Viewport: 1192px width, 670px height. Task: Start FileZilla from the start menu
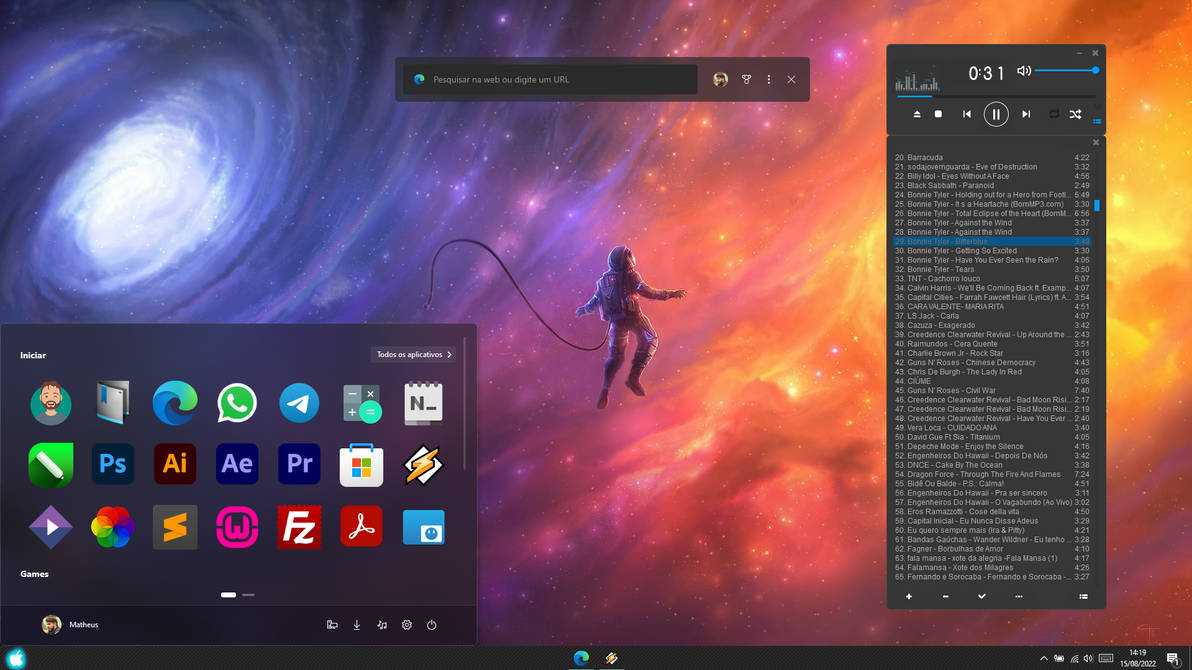(x=298, y=527)
